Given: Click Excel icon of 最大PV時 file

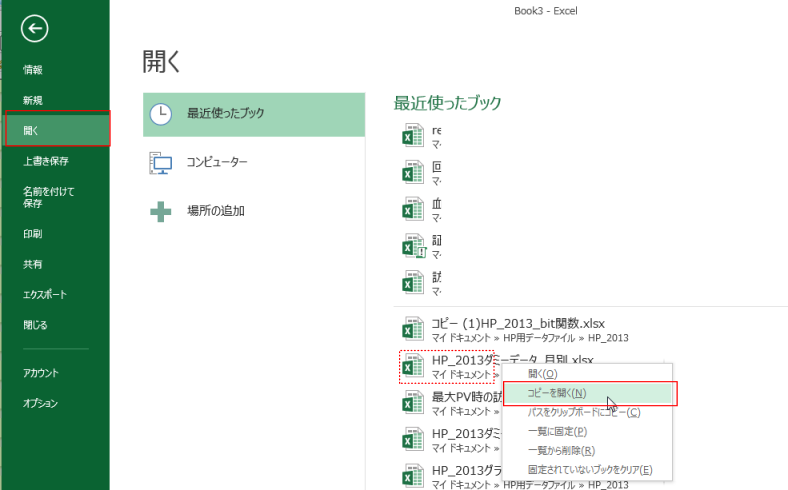Looking at the screenshot, I should (x=413, y=403).
